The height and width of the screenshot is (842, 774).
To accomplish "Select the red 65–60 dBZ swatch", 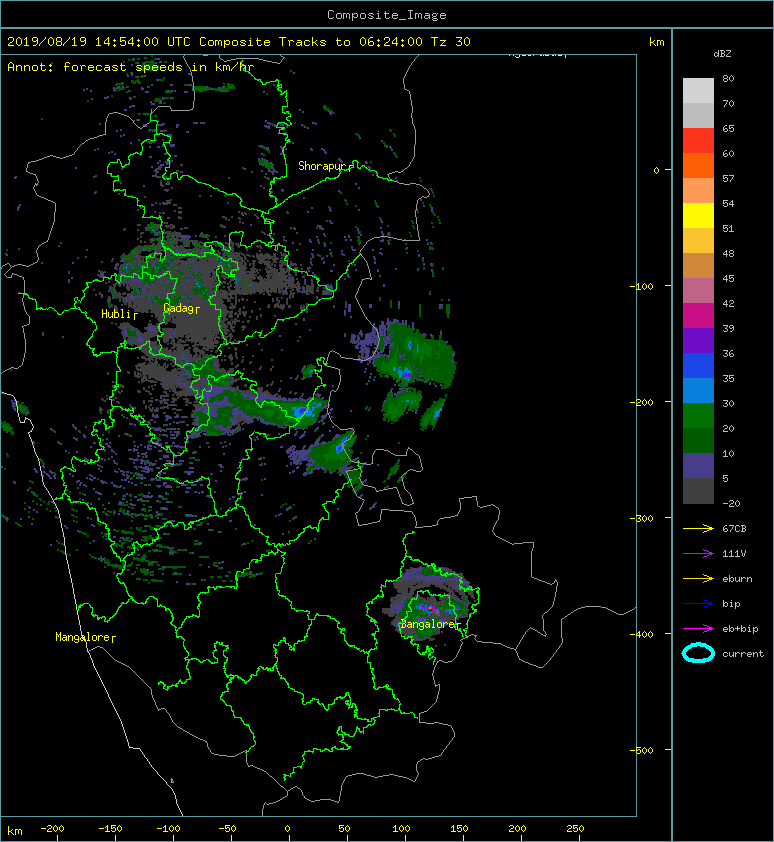I will point(698,141).
